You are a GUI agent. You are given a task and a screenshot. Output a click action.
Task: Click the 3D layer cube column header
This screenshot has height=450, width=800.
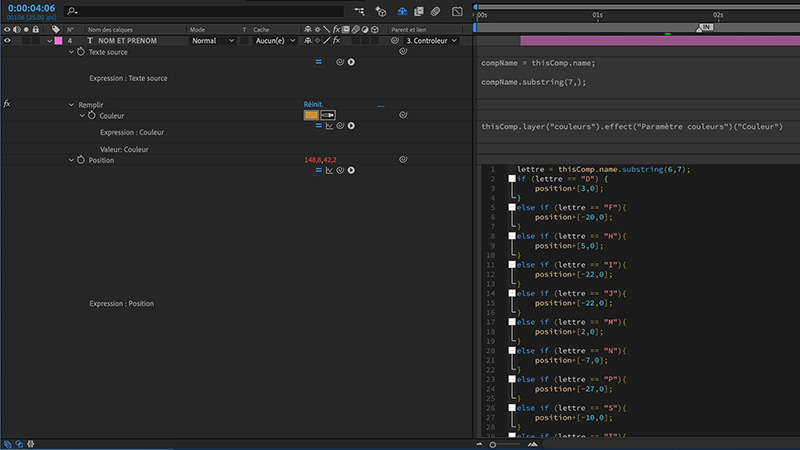[x=375, y=30]
